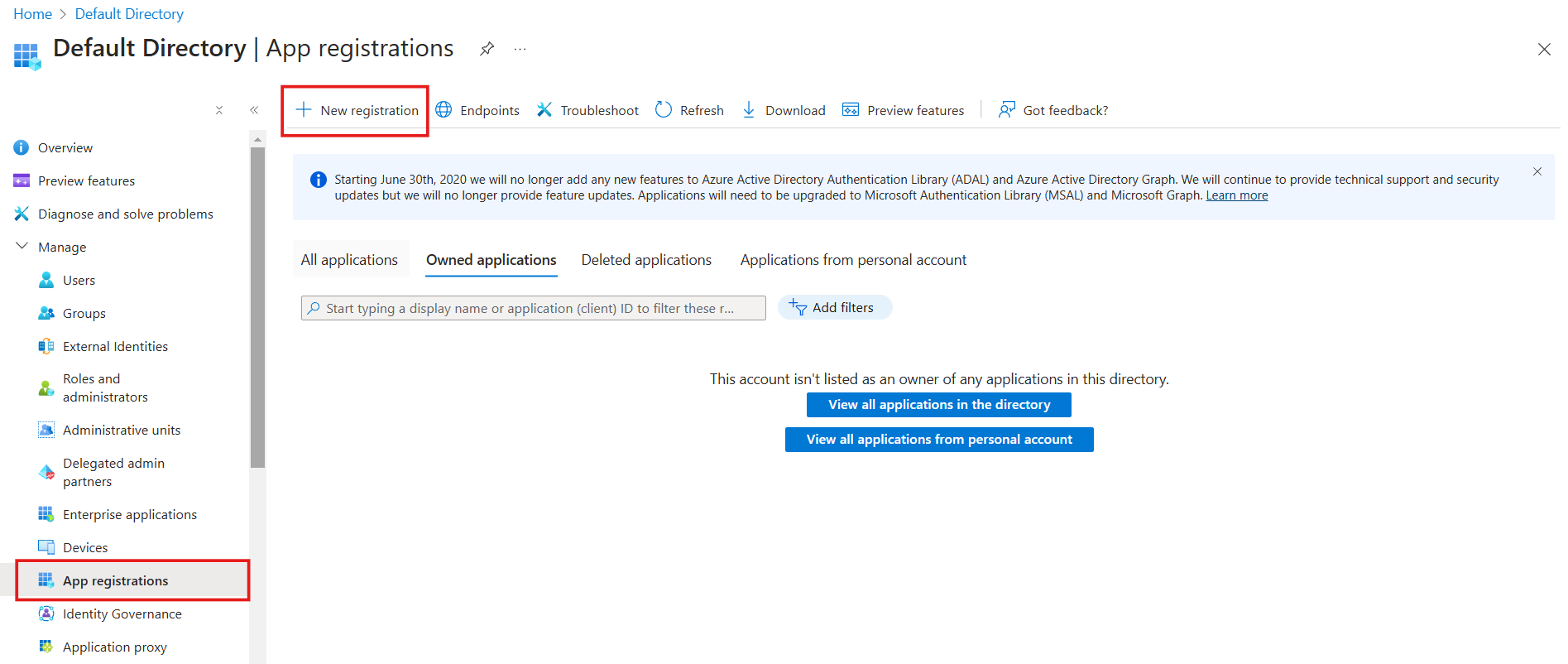The width and height of the screenshot is (1568, 664).
Task: Switch to the All applications tab
Action: 349,260
